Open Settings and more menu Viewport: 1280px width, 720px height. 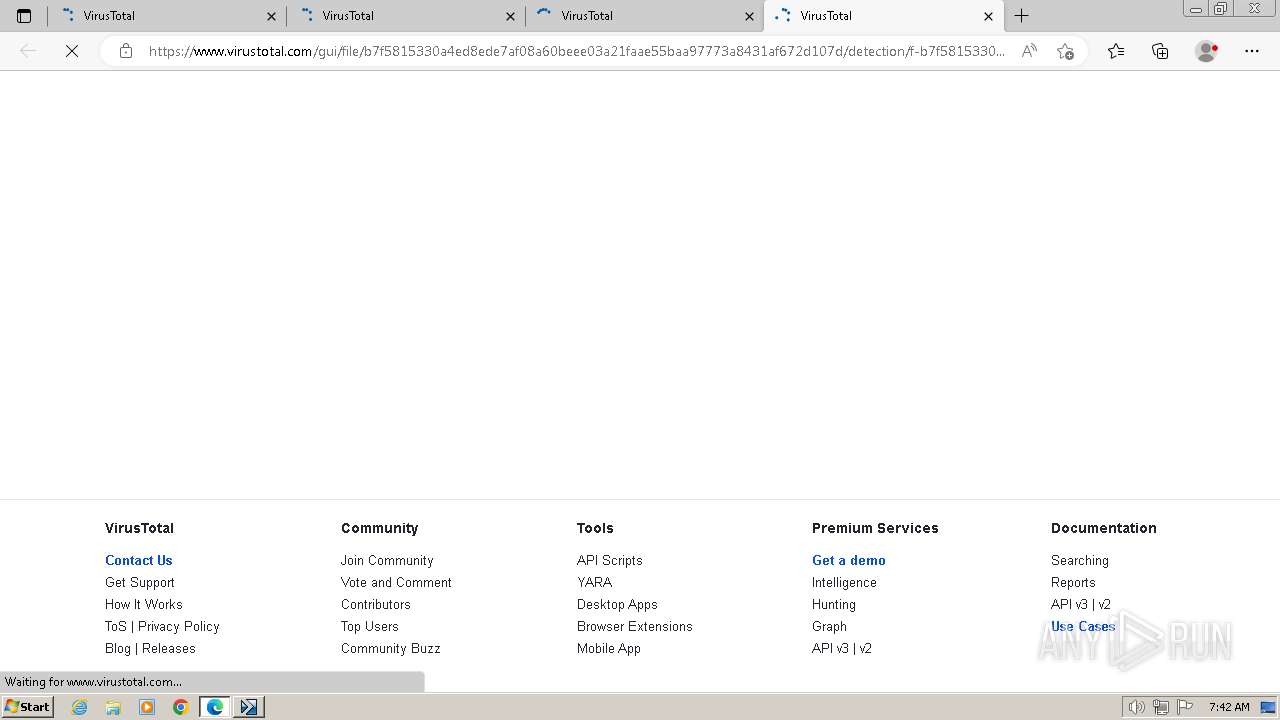(x=1252, y=51)
